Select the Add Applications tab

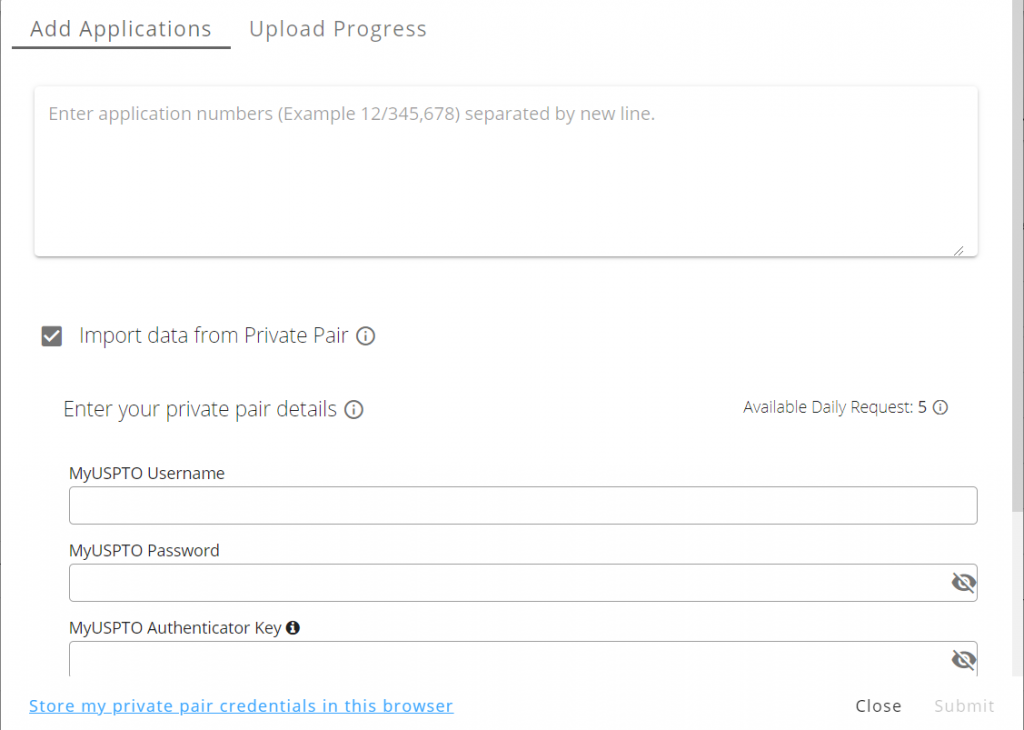coord(121,29)
